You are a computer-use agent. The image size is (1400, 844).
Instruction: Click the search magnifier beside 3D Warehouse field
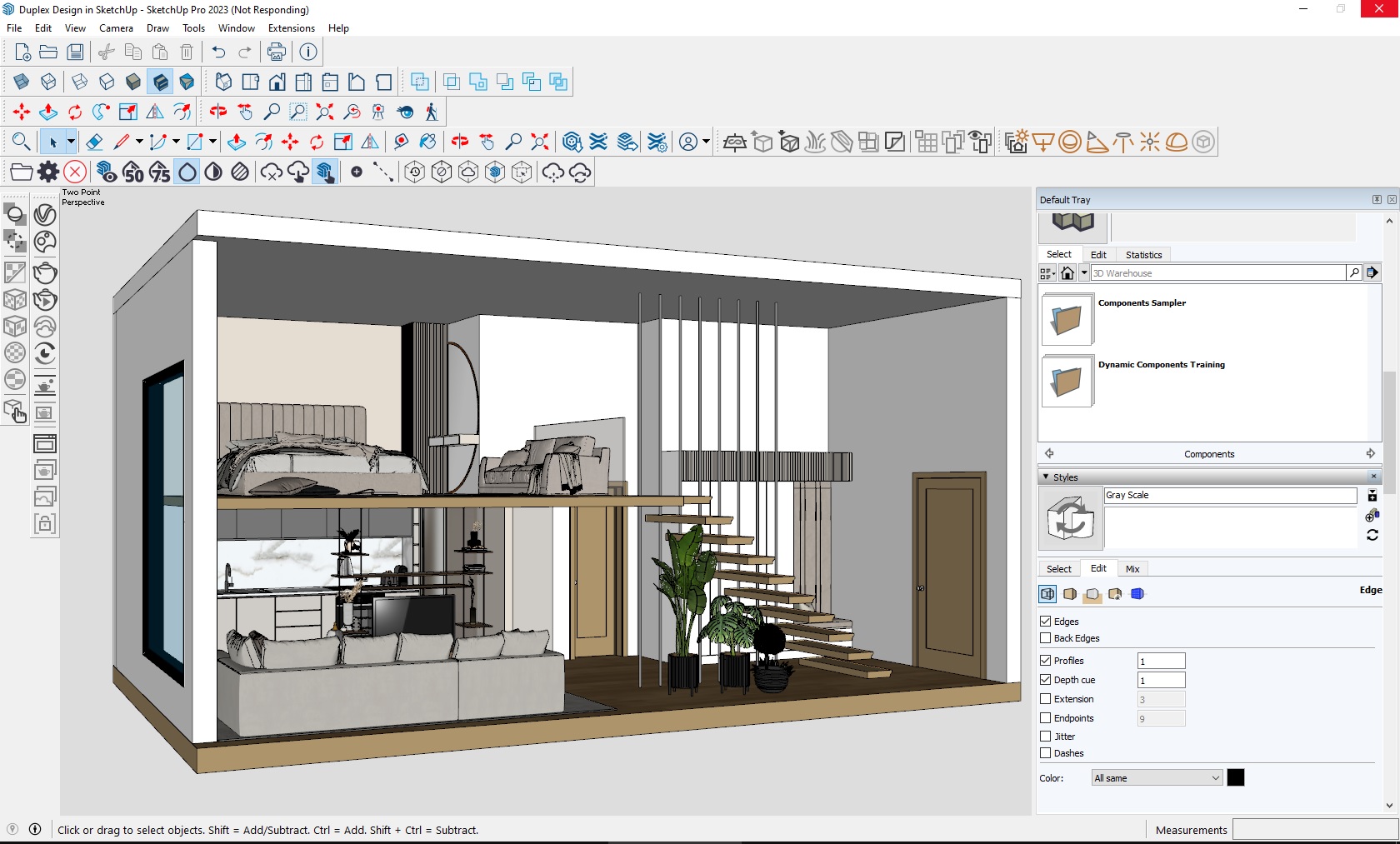[x=1354, y=272]
